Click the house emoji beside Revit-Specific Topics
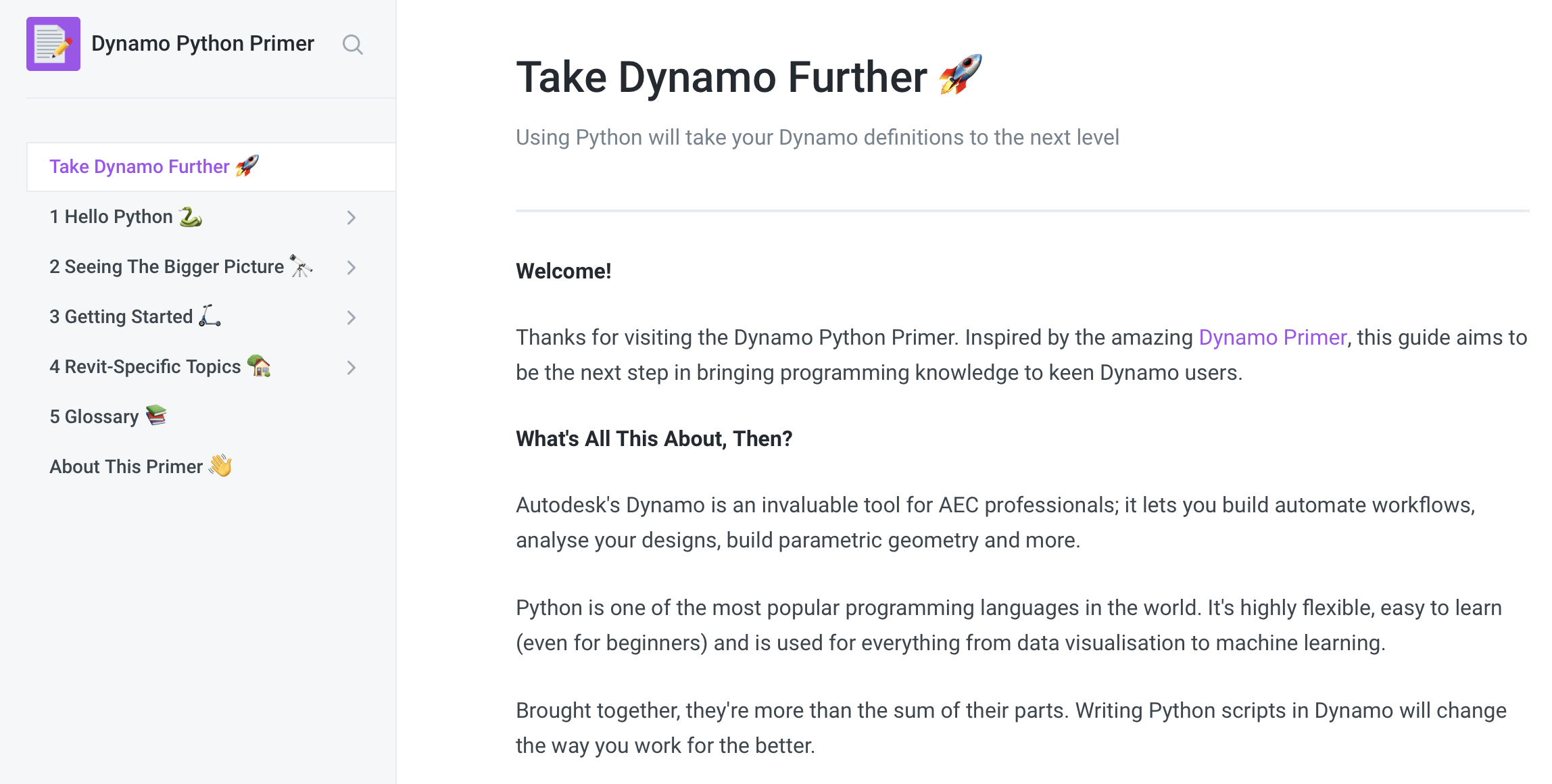 259,366
